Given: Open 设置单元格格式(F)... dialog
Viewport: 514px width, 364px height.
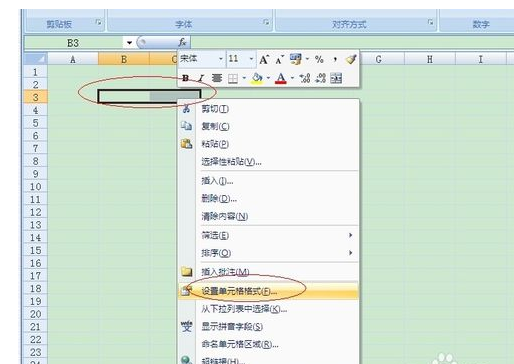Looking at the screenshot, I should point(269,291).
